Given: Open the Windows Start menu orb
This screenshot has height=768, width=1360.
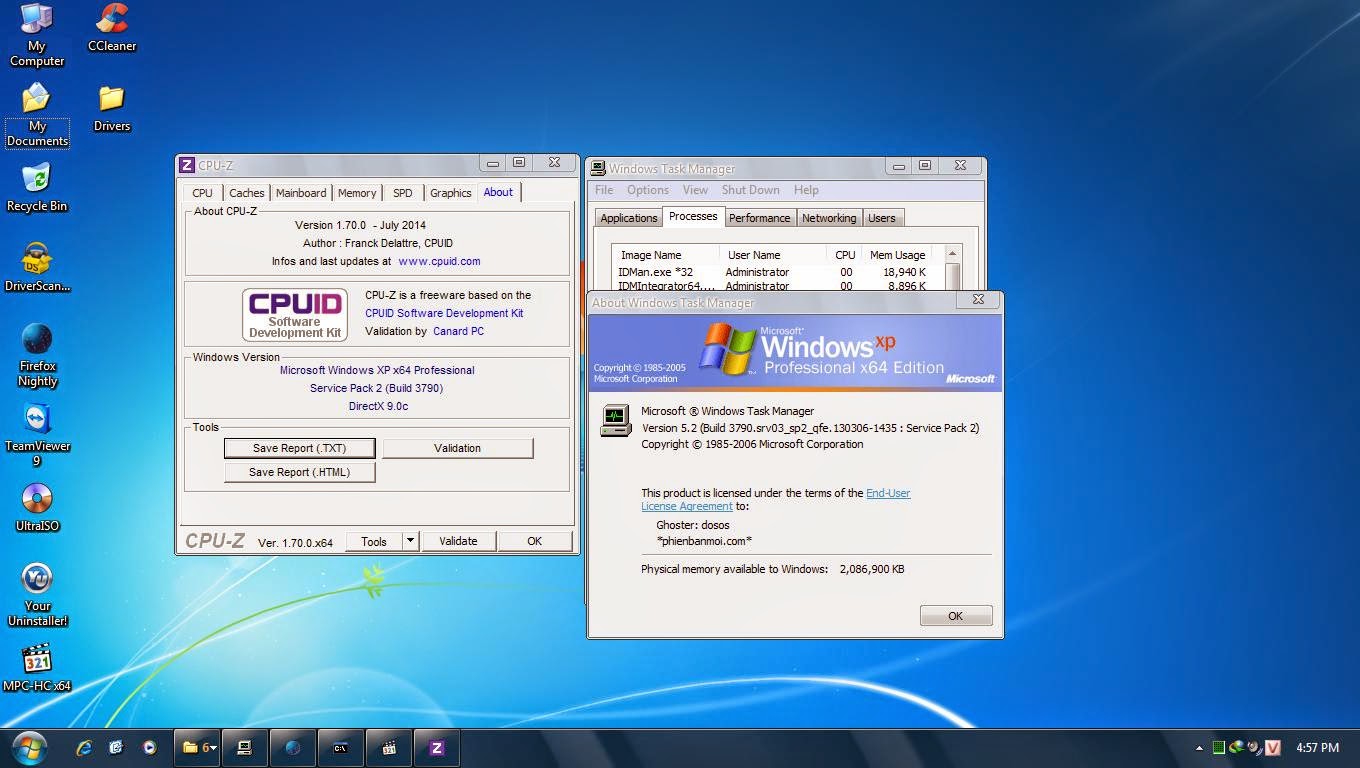Looking at the screenshot, I should click(x=29, y=747).
